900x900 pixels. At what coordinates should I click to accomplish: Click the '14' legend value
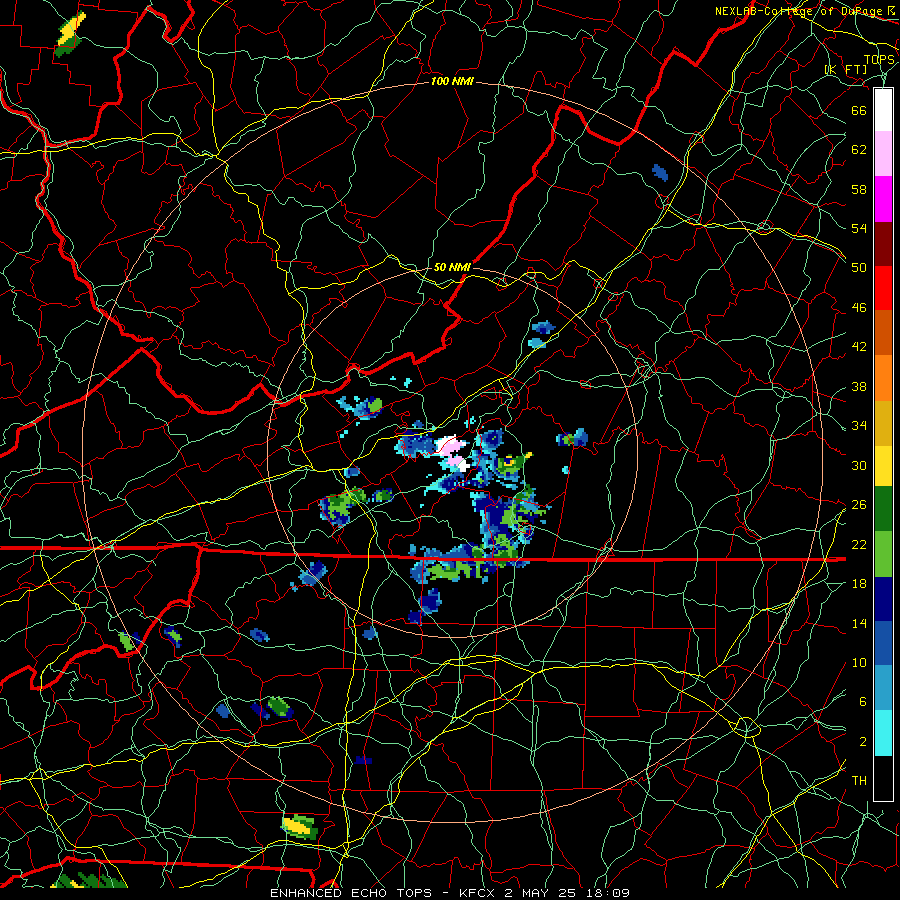point(859,623)
